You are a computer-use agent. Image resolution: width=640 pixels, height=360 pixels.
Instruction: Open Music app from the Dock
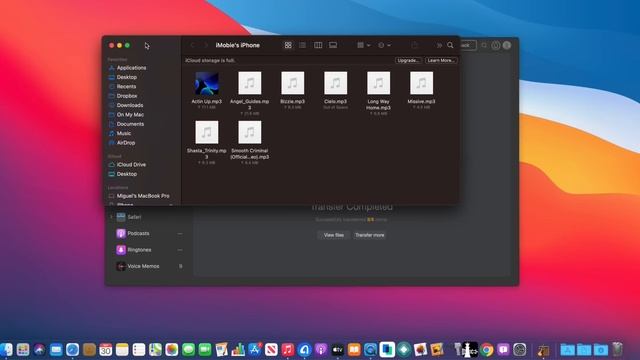pos(288,349)
